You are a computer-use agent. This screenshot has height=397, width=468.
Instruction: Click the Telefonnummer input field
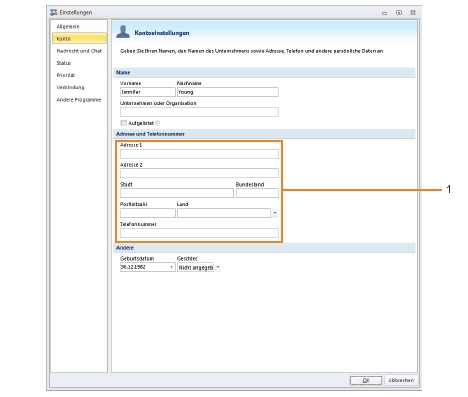tap(199, 233)
